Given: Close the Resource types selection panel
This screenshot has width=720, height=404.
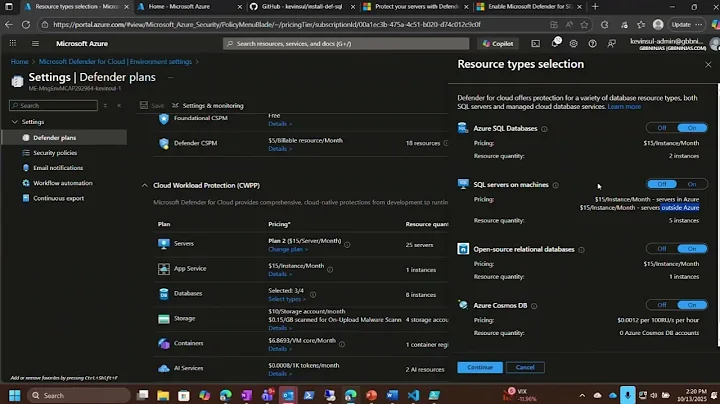Looking at the screenshot, I should 708,64.
